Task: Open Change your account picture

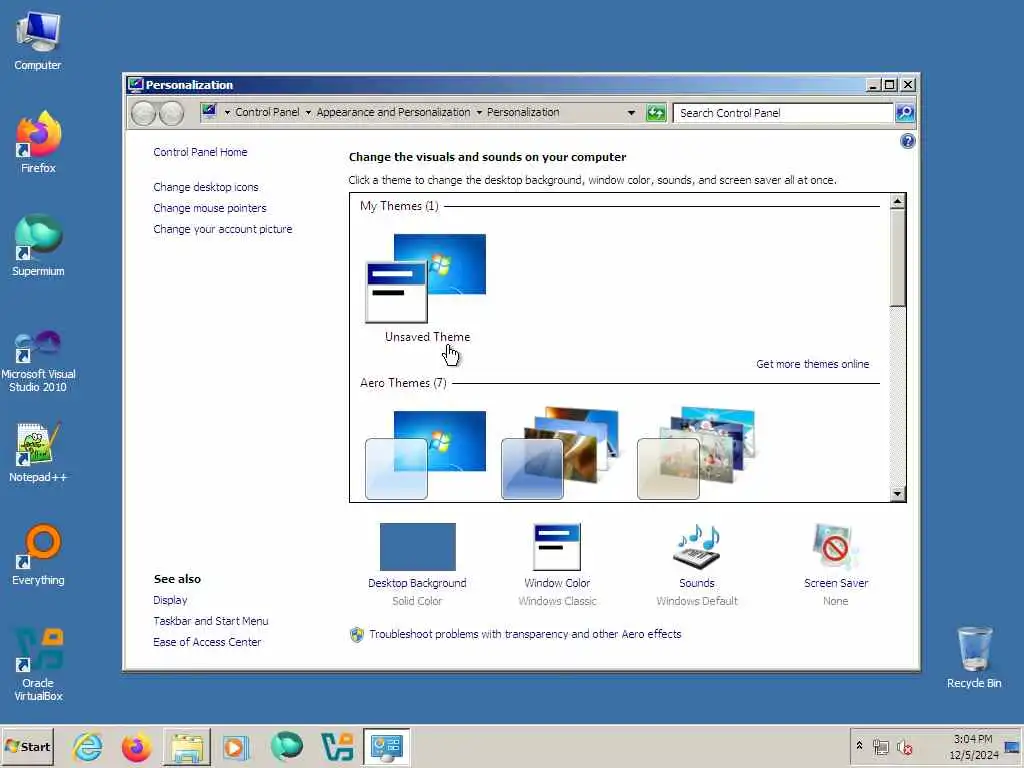Action: point(223,229)
